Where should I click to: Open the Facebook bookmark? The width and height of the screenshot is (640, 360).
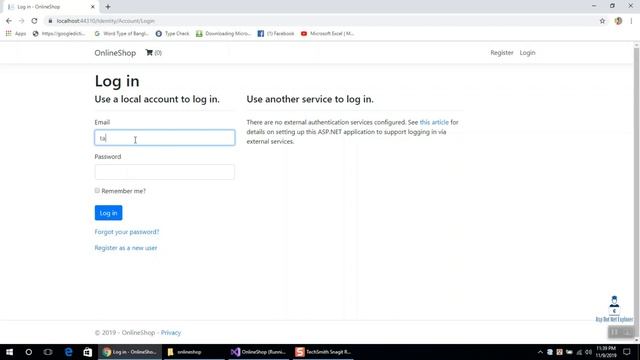276,33
